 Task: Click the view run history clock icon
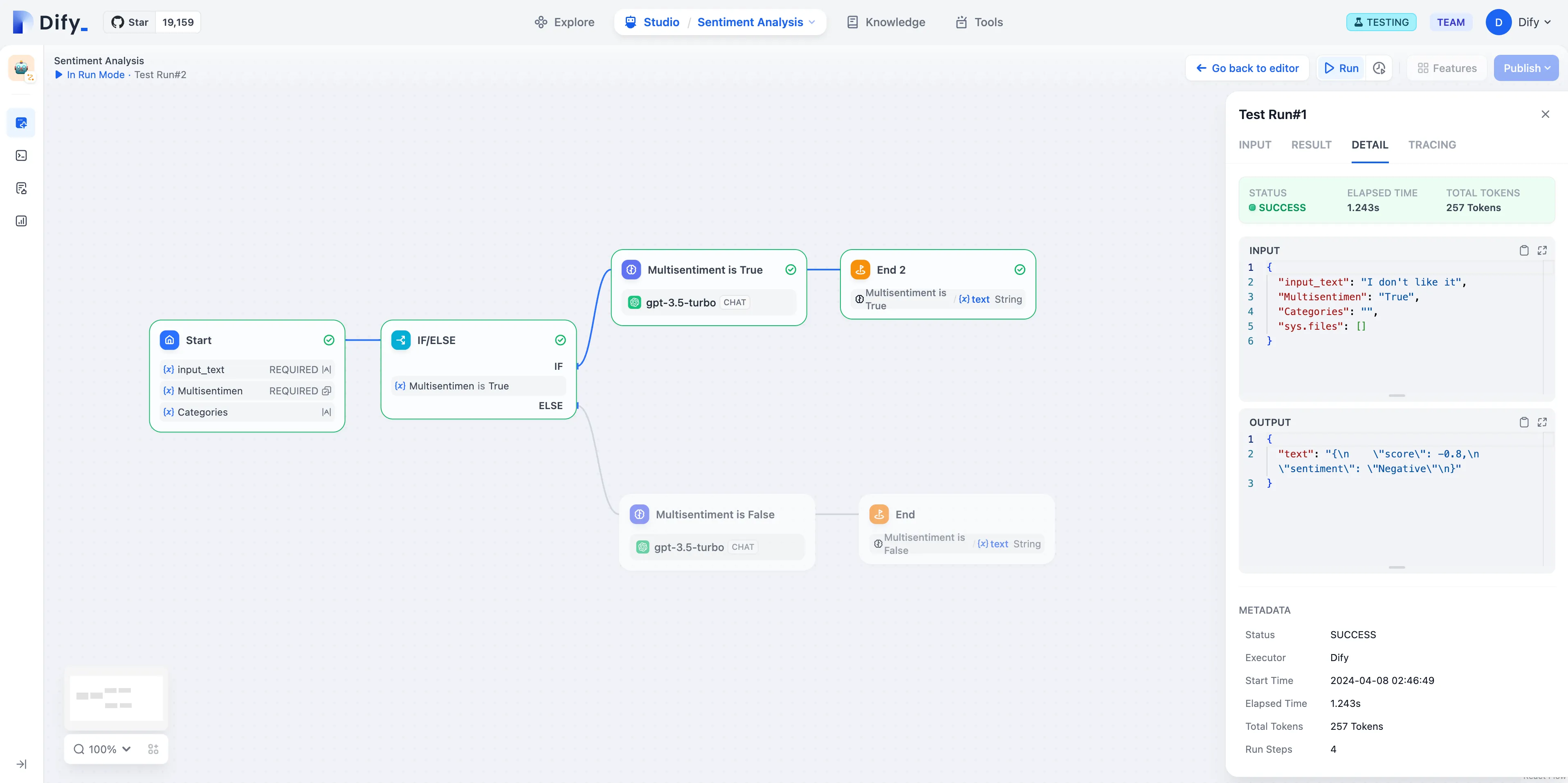point(1379,68)
